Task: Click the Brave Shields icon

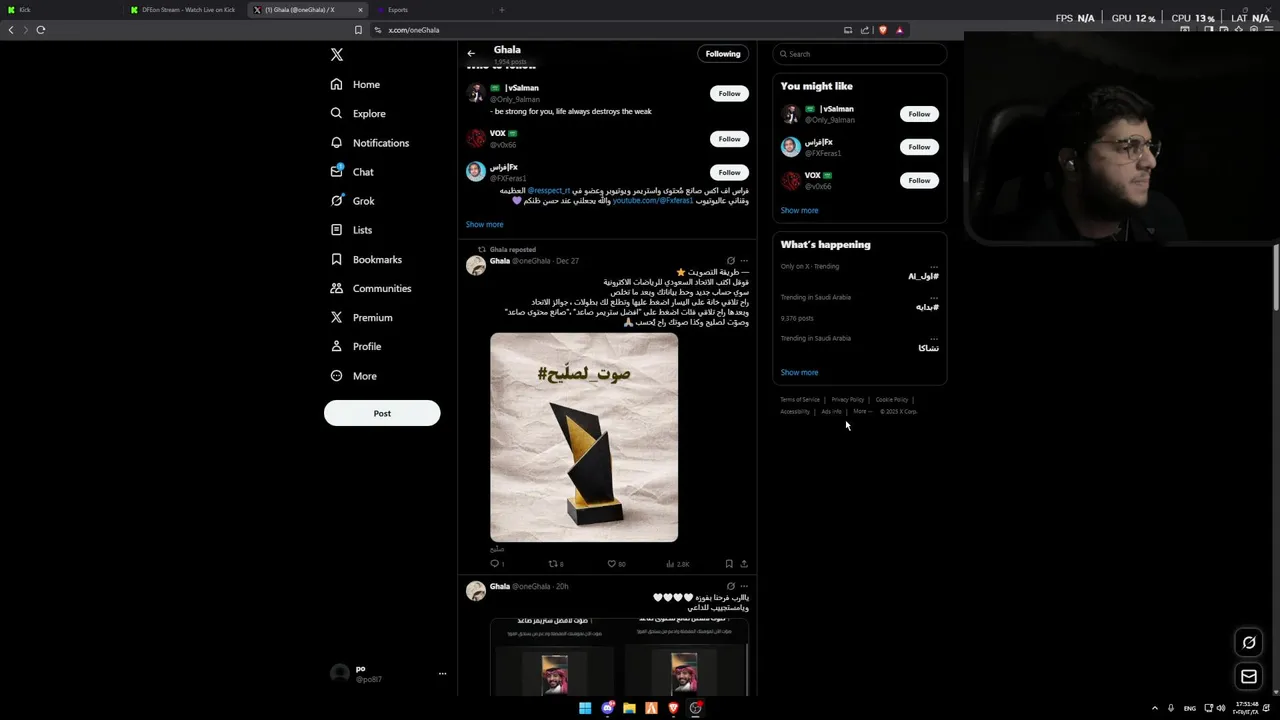Action: pyautogui.click(x=882, y=30)
